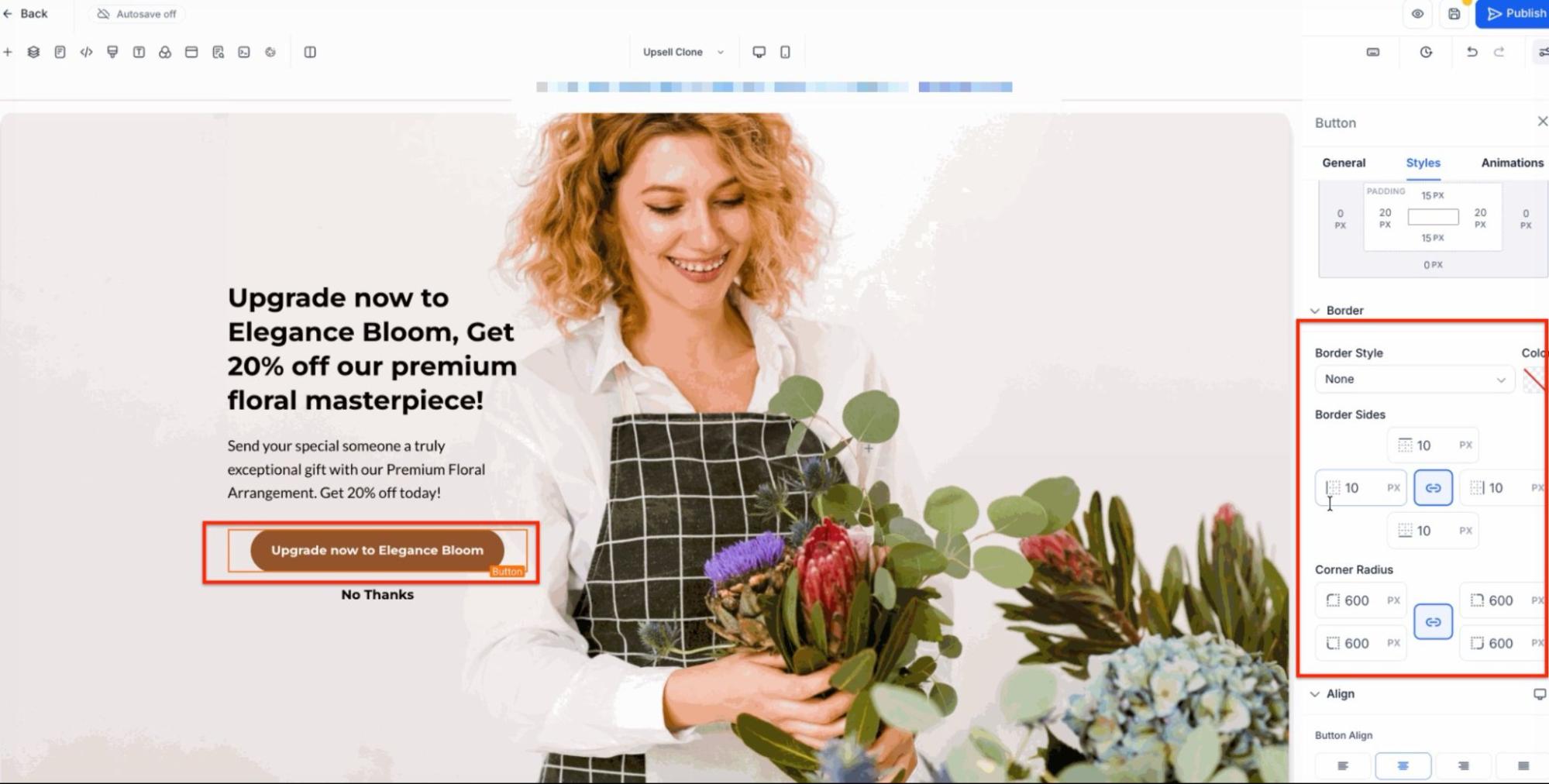Open the custom code icon

[86, 52]
